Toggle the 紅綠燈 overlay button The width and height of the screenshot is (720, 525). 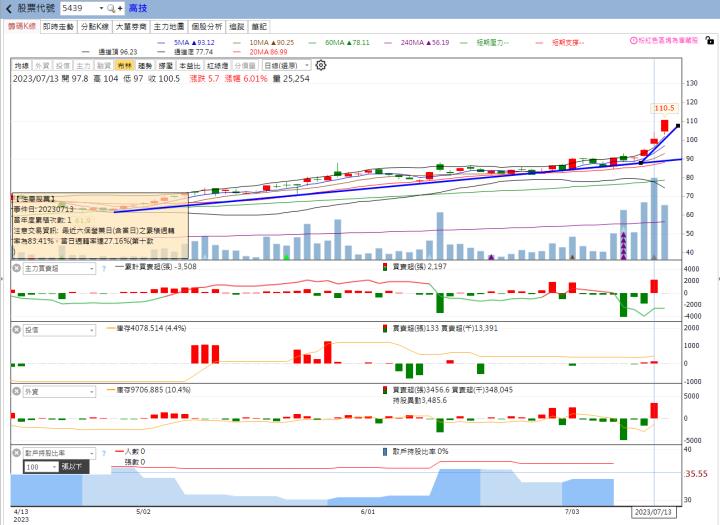pos(218,66)
